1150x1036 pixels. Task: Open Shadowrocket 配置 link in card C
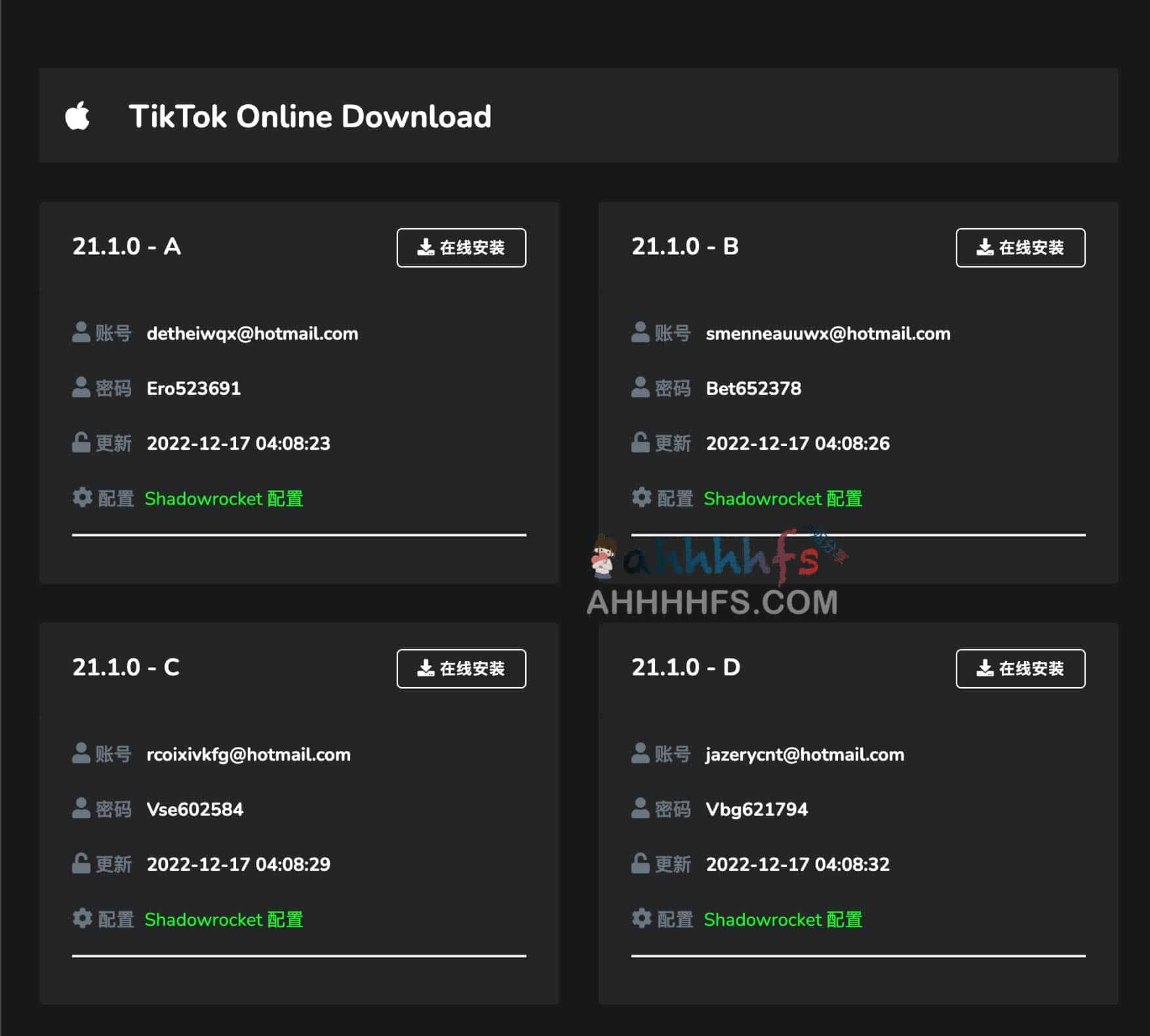point(224,920)
